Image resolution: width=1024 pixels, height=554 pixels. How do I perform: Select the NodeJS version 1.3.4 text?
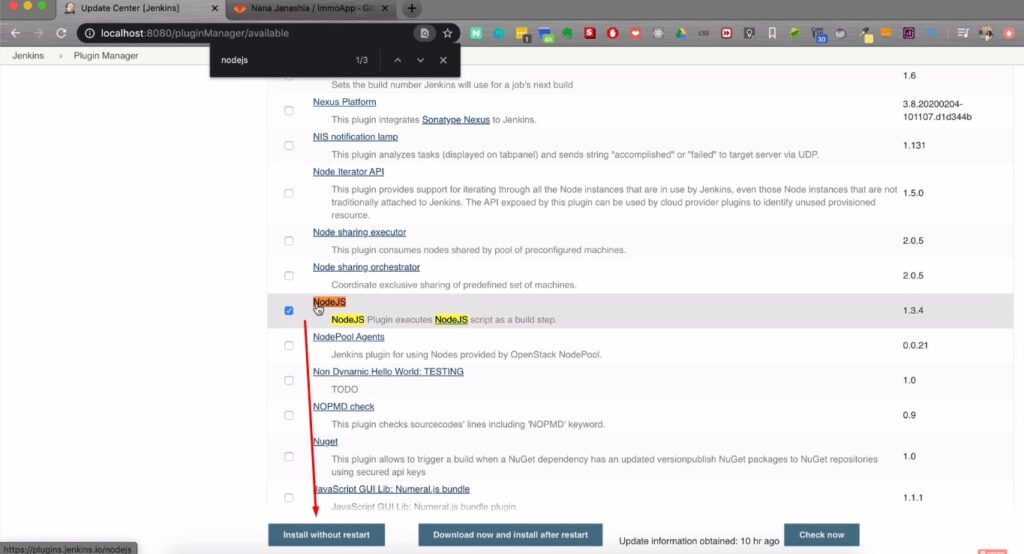click(913, 310)
